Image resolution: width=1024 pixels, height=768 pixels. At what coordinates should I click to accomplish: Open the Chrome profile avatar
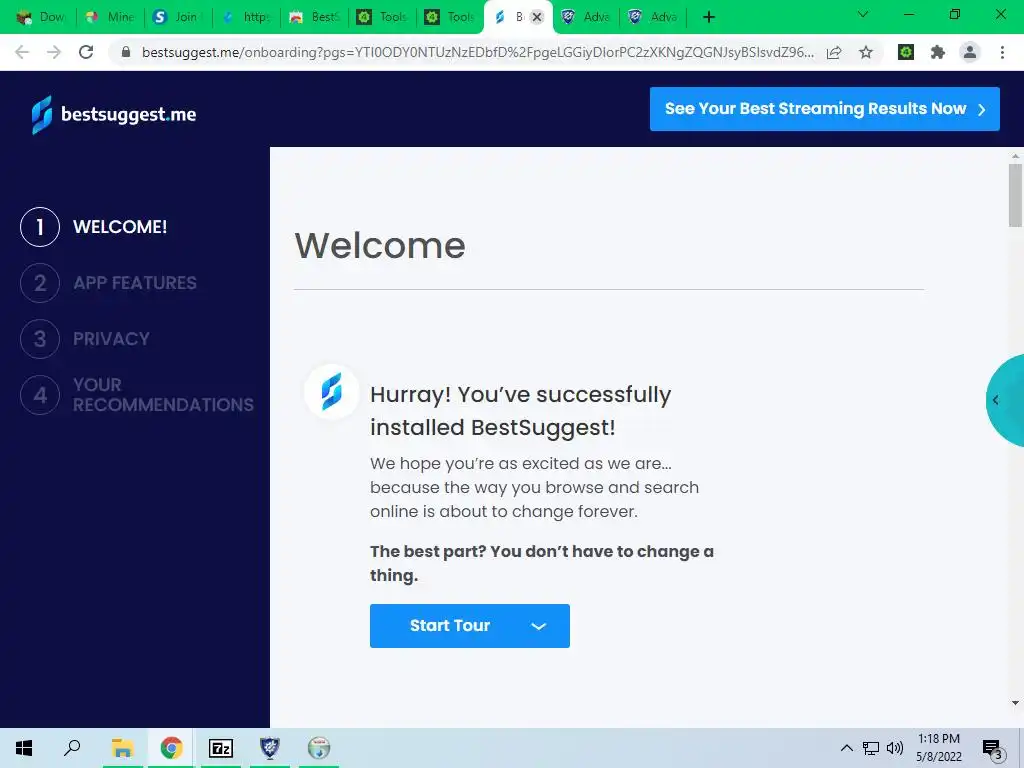click(970, 52)
